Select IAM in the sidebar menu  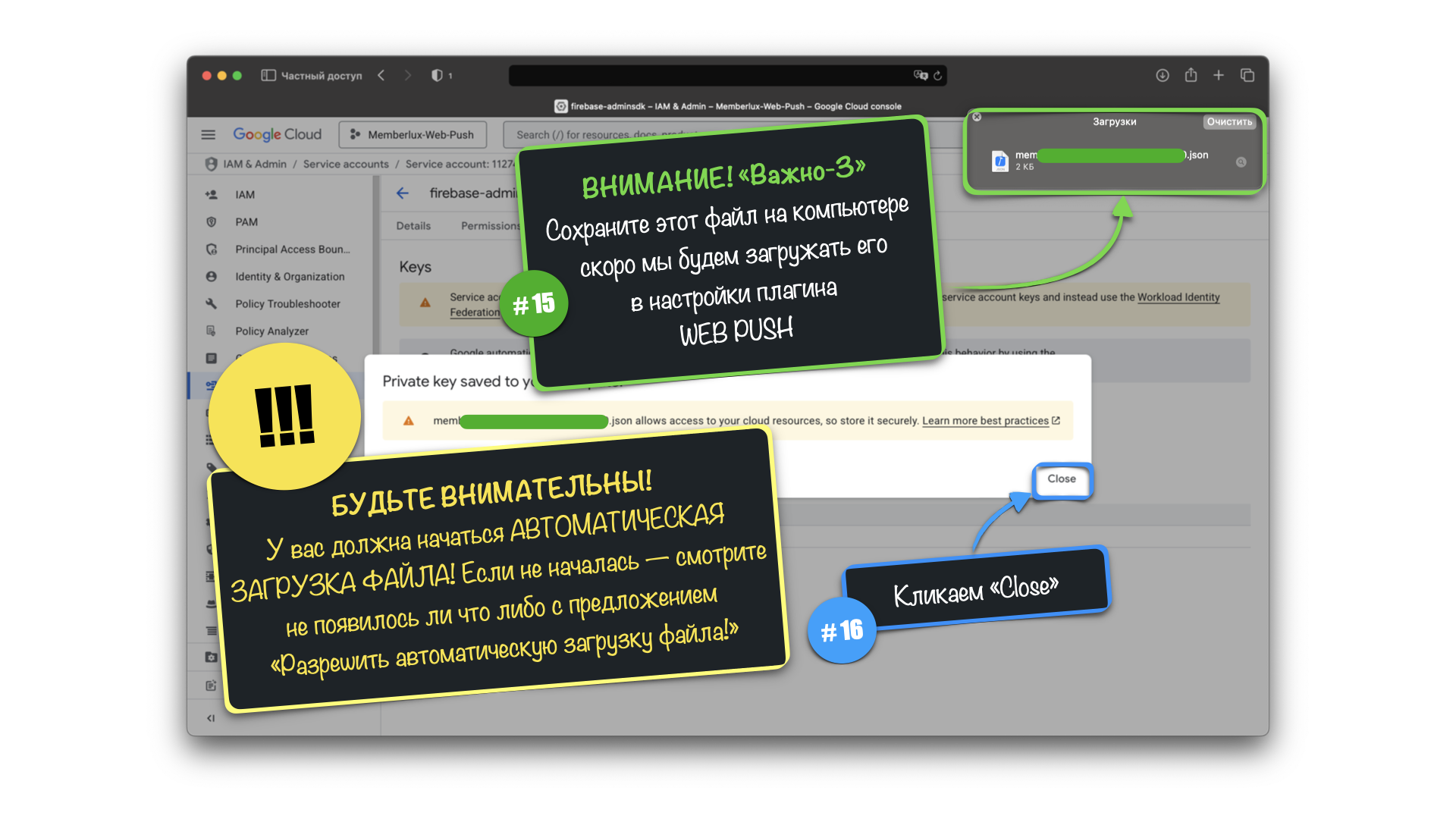coord(244,195)
